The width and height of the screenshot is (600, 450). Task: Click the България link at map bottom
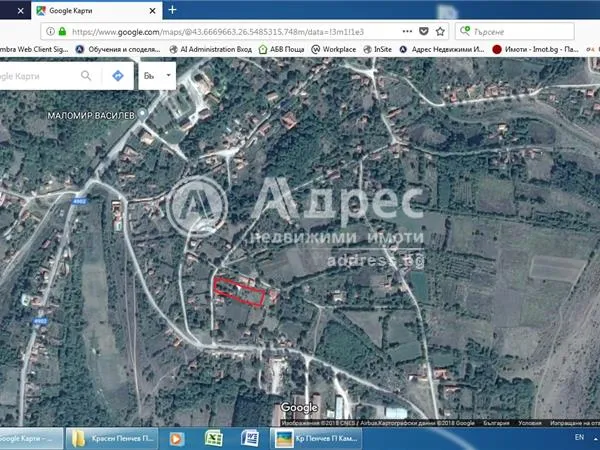(x=496, y=423)
